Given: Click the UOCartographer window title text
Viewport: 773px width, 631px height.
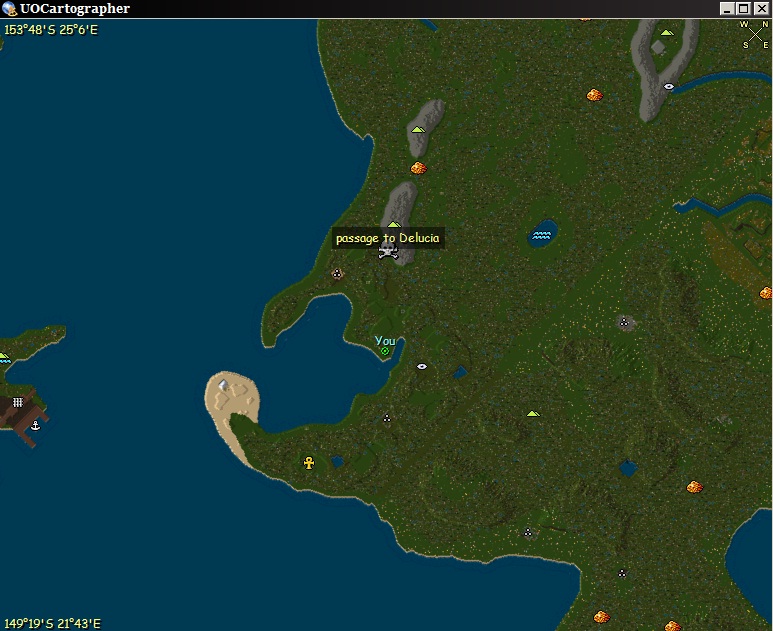Looking at the screenshot, I should [75, 8].
